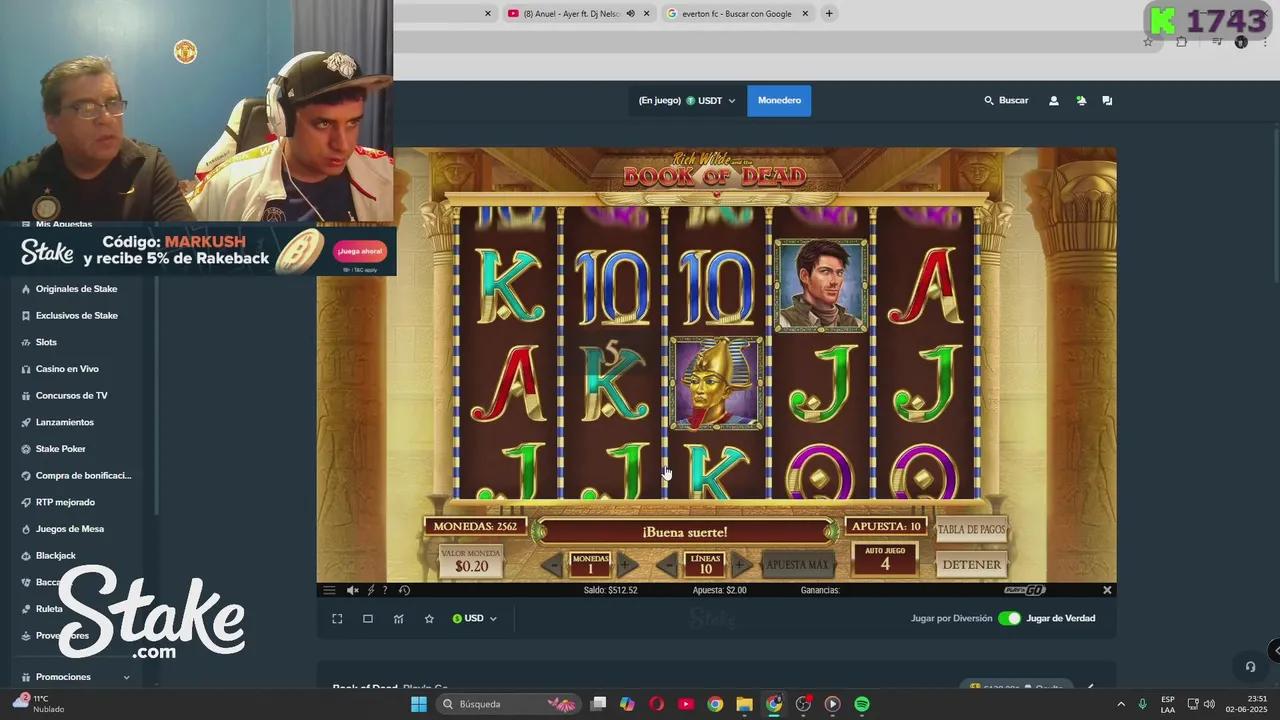Toggle Jugar de Verdad switch
The height and width of the screenshot is (720, 1280).
point(1010,618)
